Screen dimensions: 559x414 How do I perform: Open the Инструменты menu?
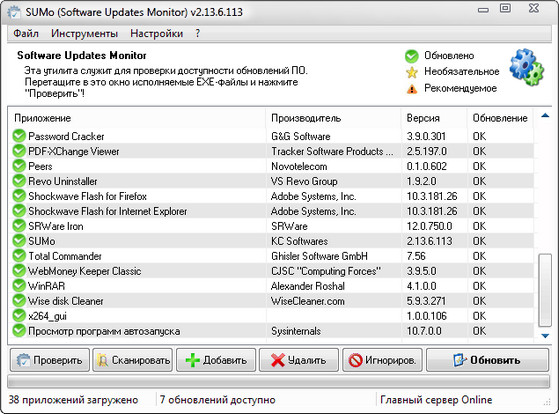click(84, 34)
